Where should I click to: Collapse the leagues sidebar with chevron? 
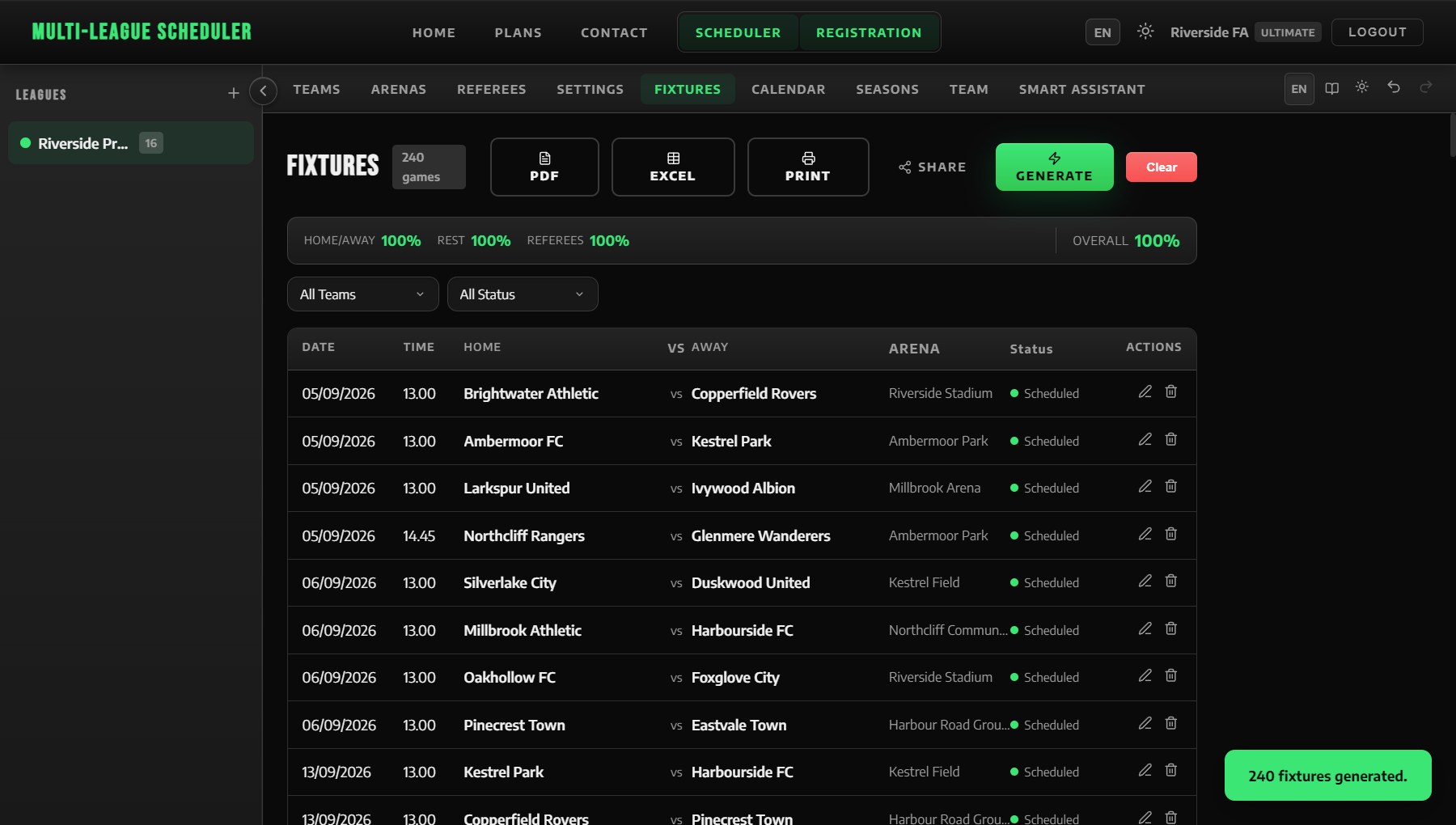pyautogui.click(x=263, y=91)
